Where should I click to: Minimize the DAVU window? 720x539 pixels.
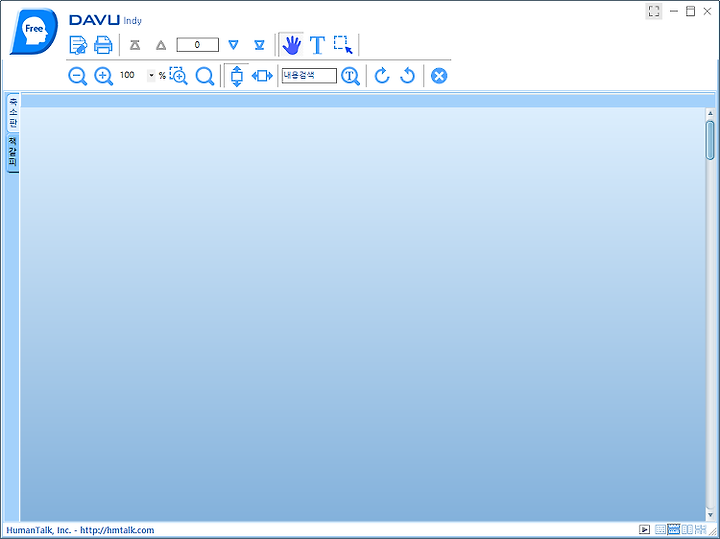click(674, 11)
